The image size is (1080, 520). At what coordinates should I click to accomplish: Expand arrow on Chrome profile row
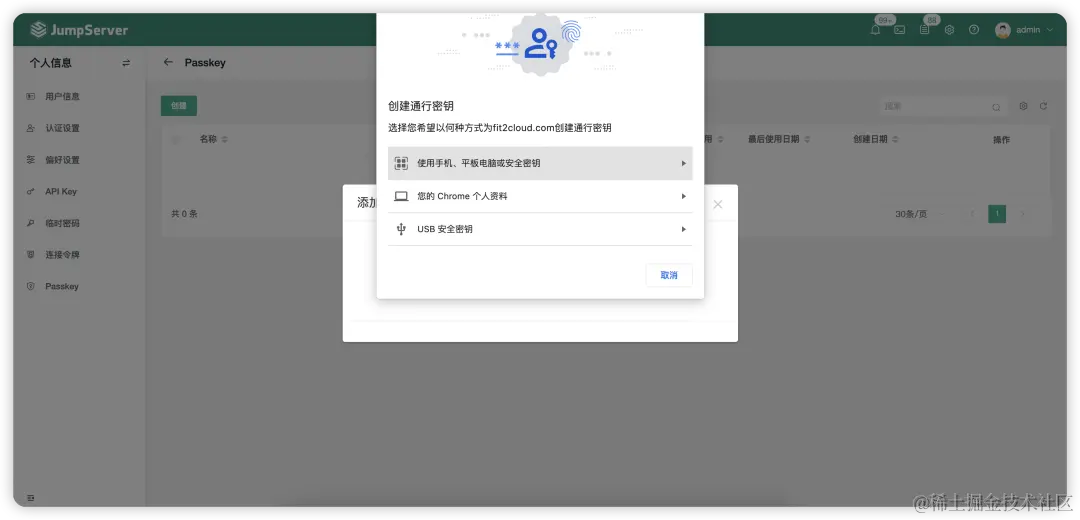pos(684,196)
